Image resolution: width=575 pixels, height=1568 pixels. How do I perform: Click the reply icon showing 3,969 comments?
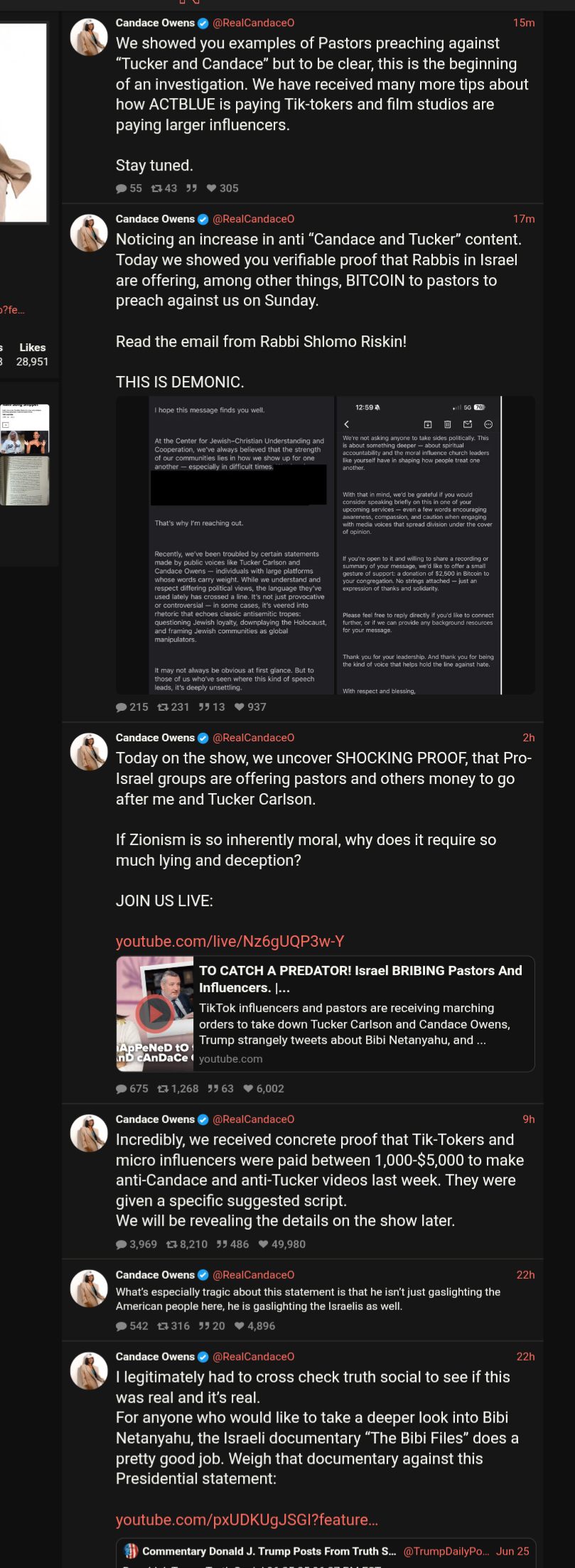[x=121, y=1245]
